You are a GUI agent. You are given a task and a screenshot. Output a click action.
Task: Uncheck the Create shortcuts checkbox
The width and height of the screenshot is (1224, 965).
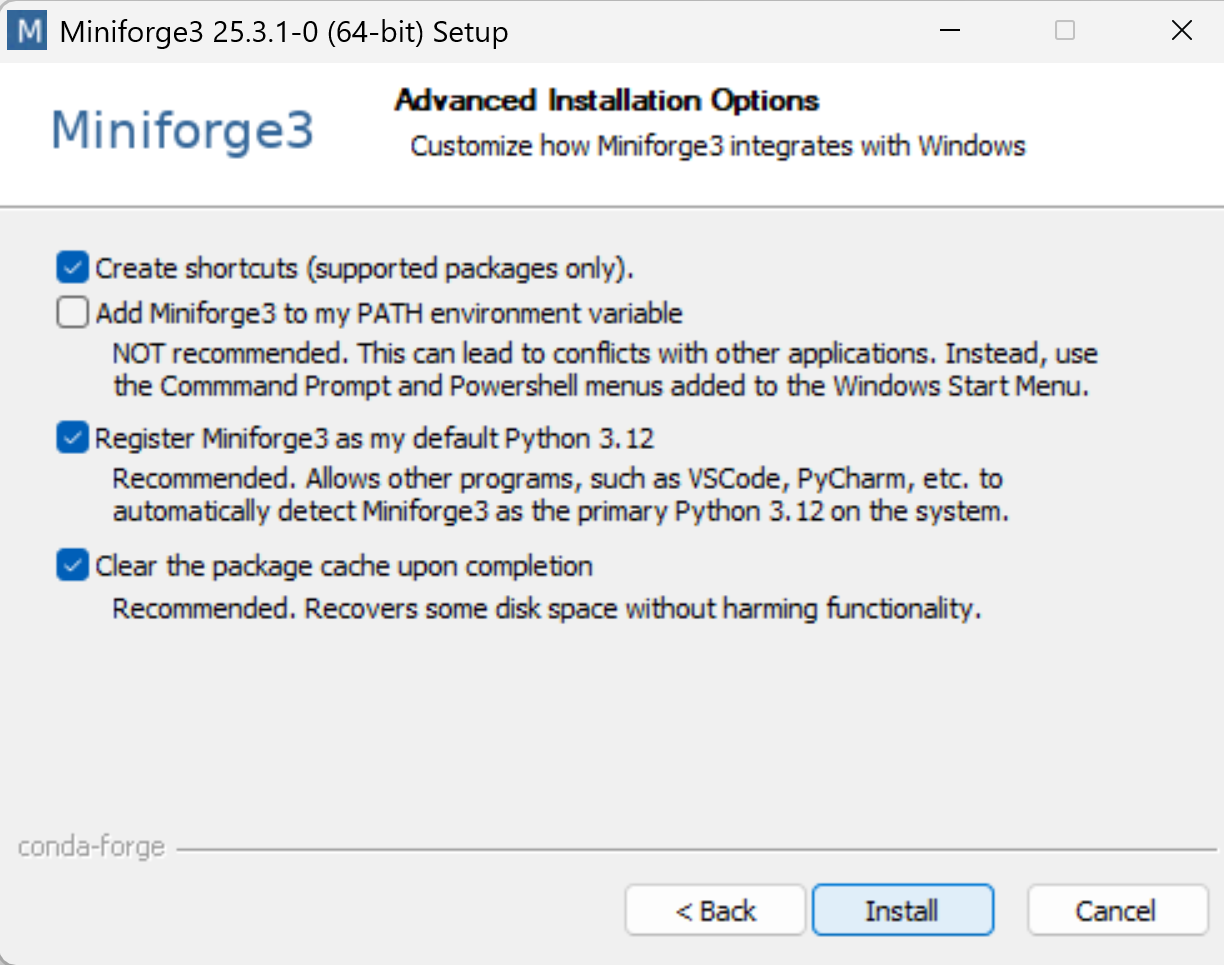72,268
